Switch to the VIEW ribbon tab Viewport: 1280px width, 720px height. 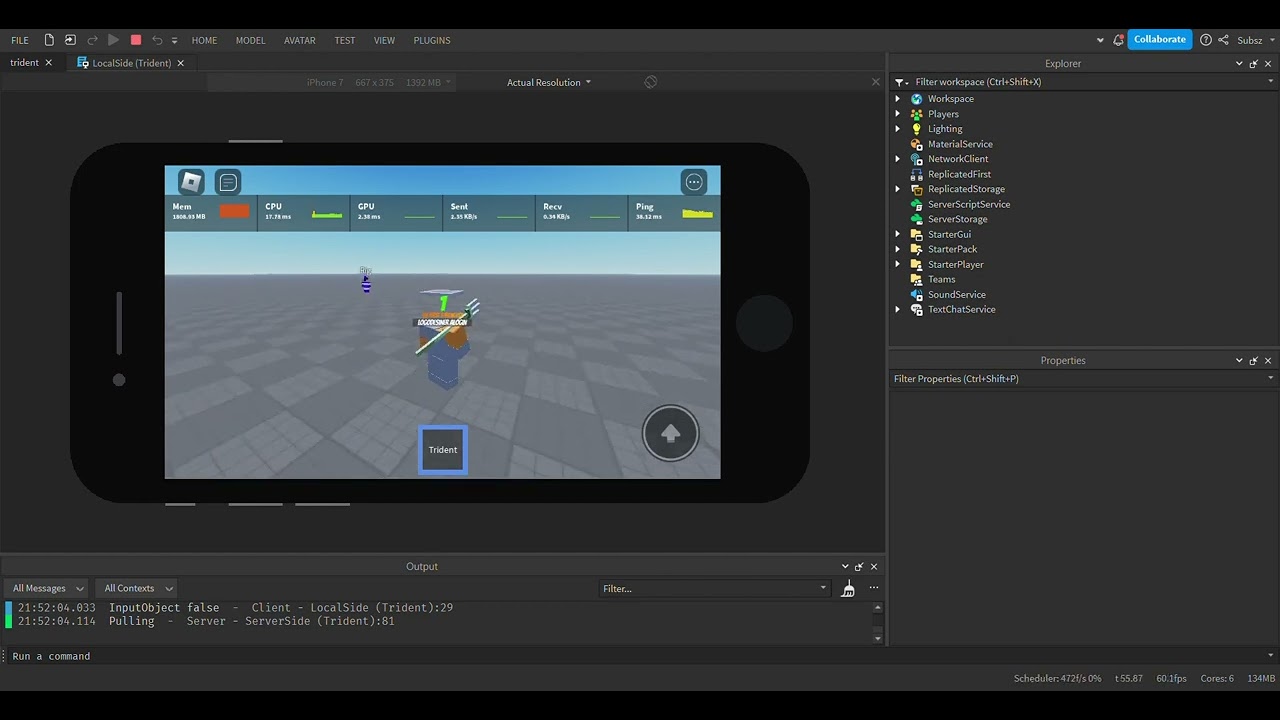click(384, 40)
